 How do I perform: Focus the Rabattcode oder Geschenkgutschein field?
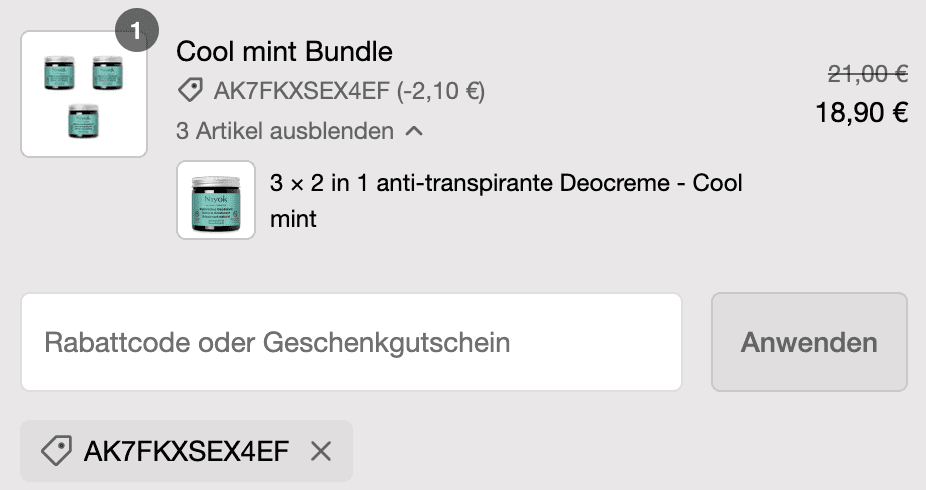(351, 342)
